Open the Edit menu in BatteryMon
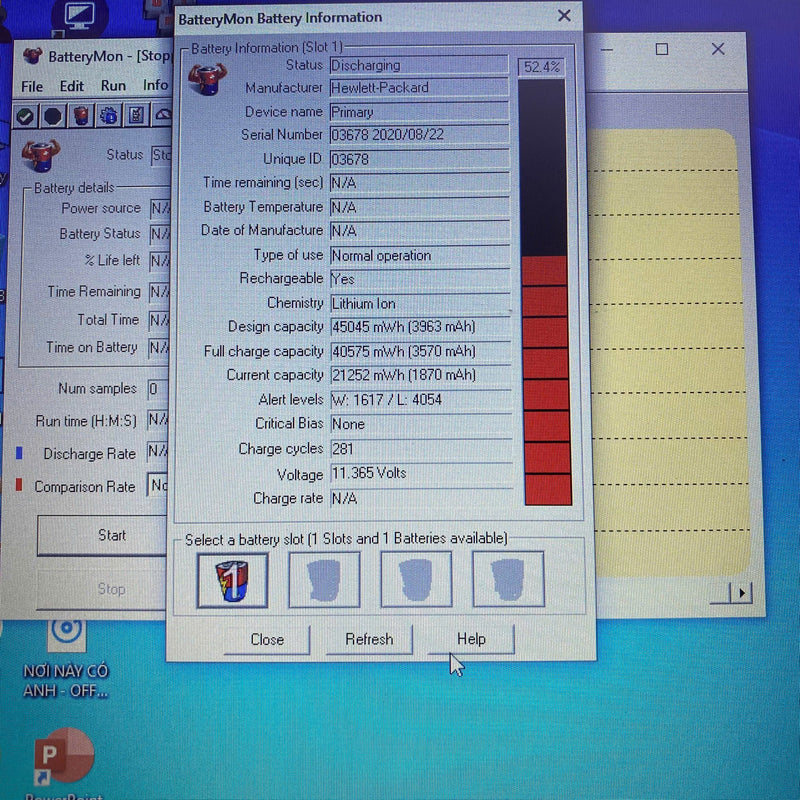Viewport: 800px width, 800px height. click(x=71, y=86)
